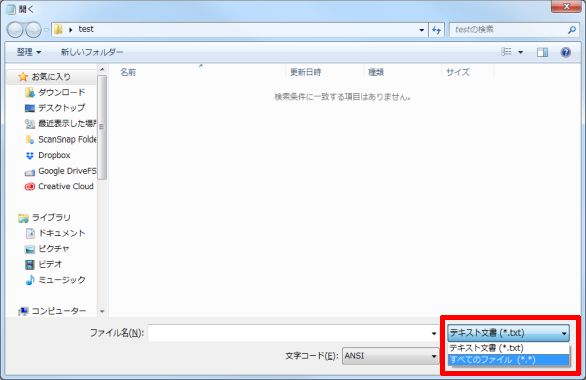Image resolution: width=586 pixels, height=380 pixels.
Task: Close the 開く dialog window
Action: tap(566, 6)
